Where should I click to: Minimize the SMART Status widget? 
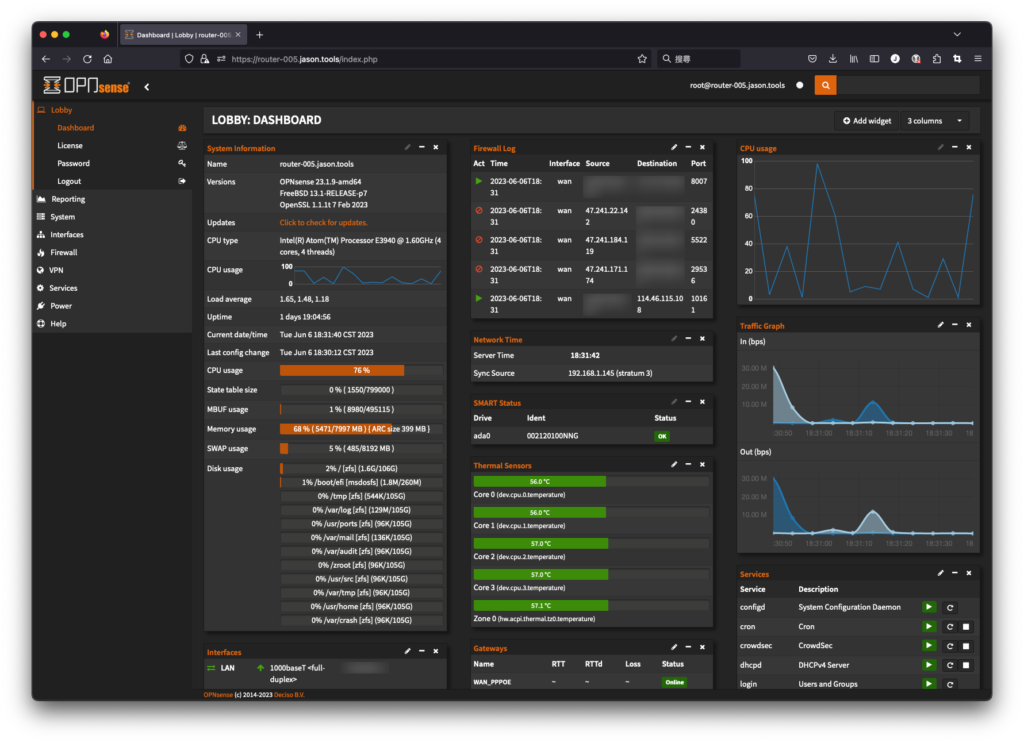[688, 402]
